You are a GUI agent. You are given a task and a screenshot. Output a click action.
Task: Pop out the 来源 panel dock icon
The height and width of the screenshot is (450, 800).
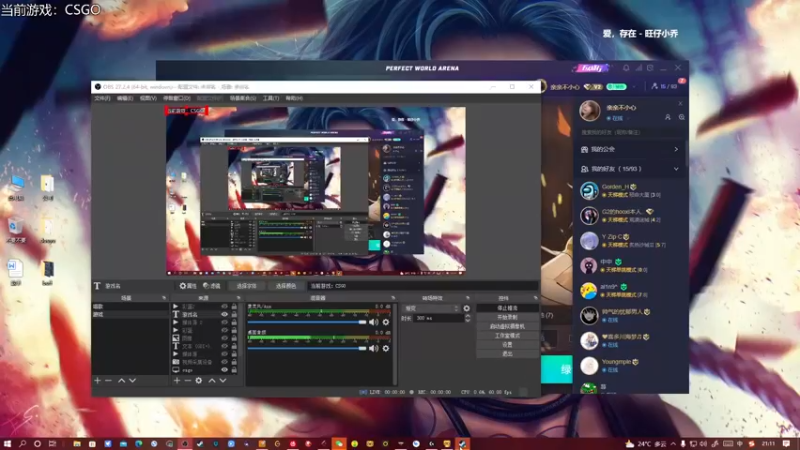click(x=238, y=298)
